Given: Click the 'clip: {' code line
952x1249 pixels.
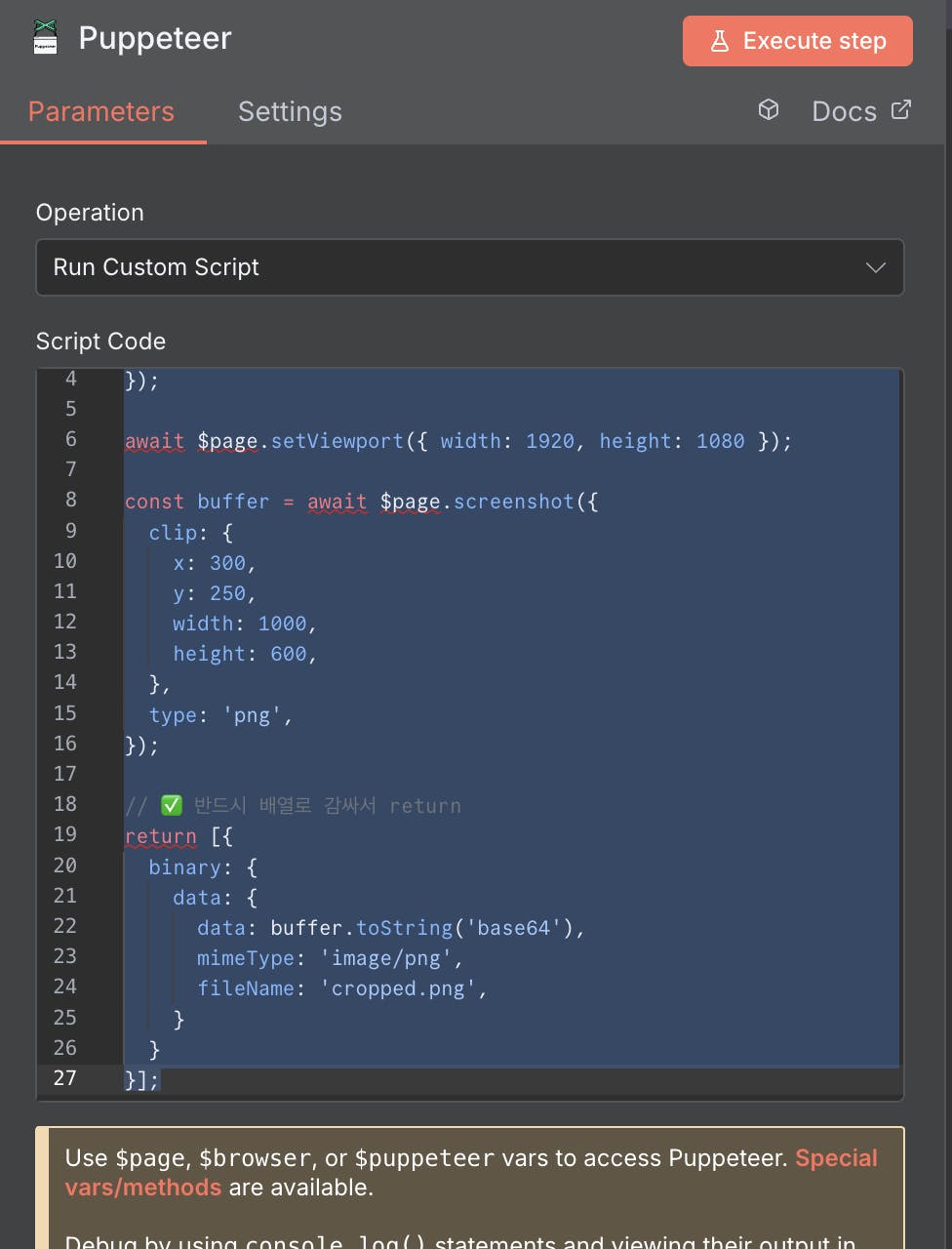Looking at the screenshot, I should click(x=191, y=533).
